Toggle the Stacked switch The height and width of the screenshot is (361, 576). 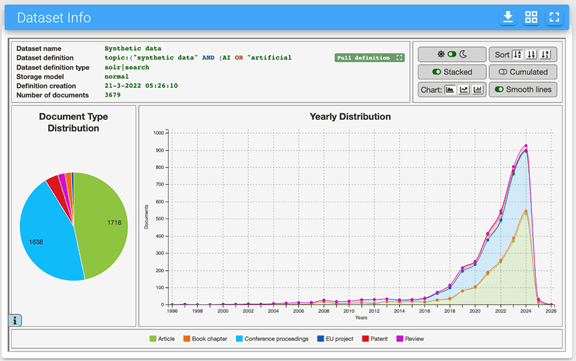436,72
